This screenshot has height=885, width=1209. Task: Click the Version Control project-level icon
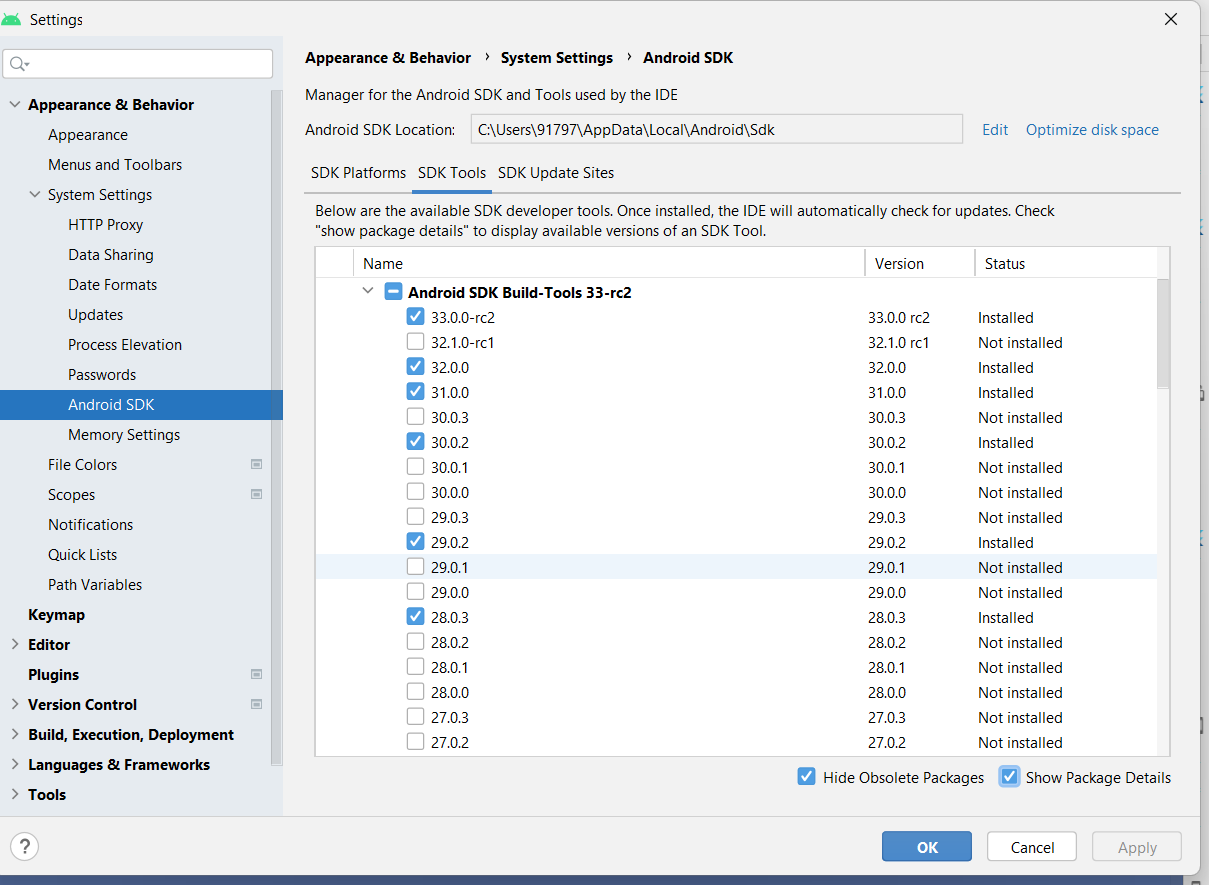pos(257,704)
